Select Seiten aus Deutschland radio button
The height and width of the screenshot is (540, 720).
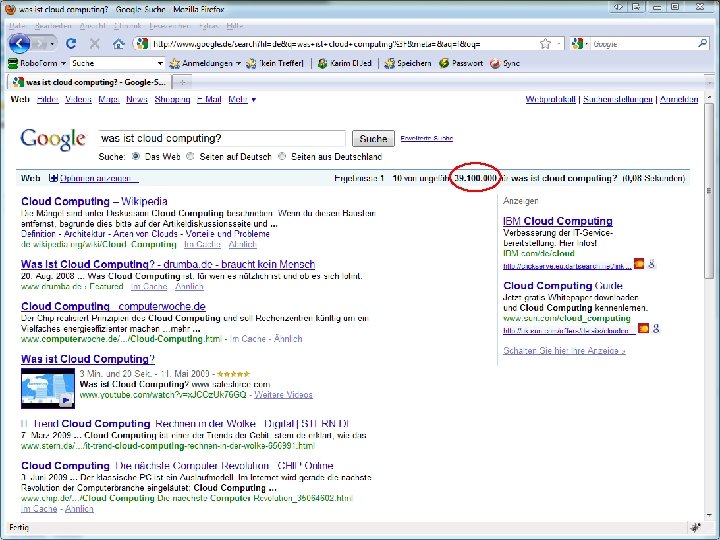click(282, 157)
